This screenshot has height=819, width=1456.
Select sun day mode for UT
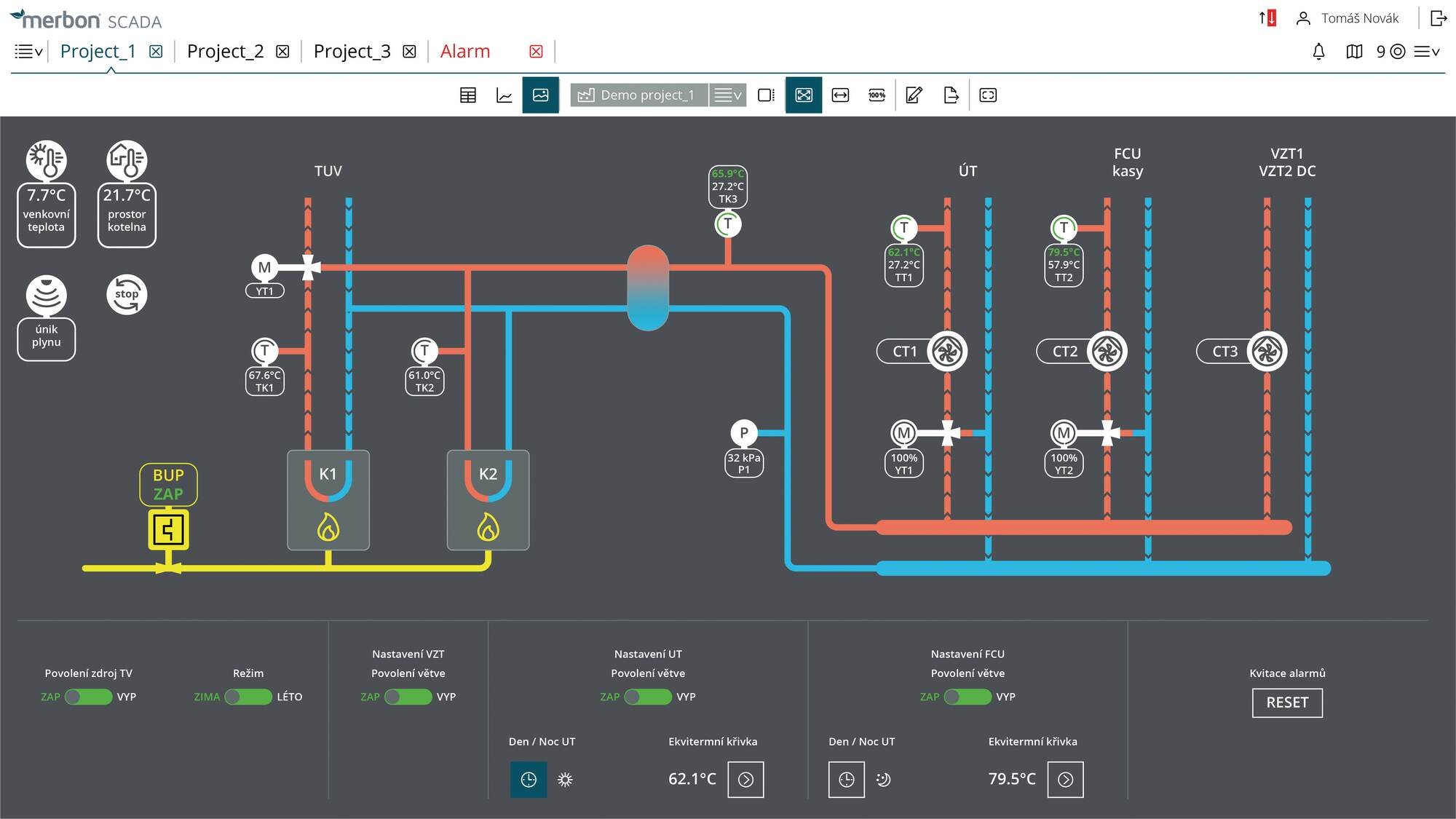click(565, 780)
